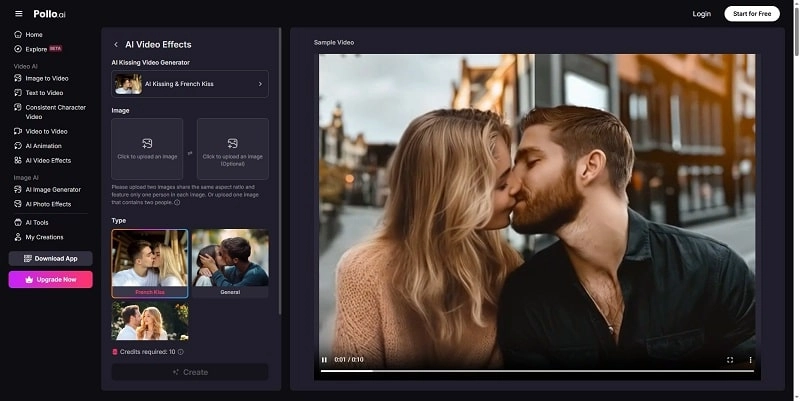The width and height of the screenshot is (800, 401).
Task: Select the General type thumbnail
Action: 230,263
